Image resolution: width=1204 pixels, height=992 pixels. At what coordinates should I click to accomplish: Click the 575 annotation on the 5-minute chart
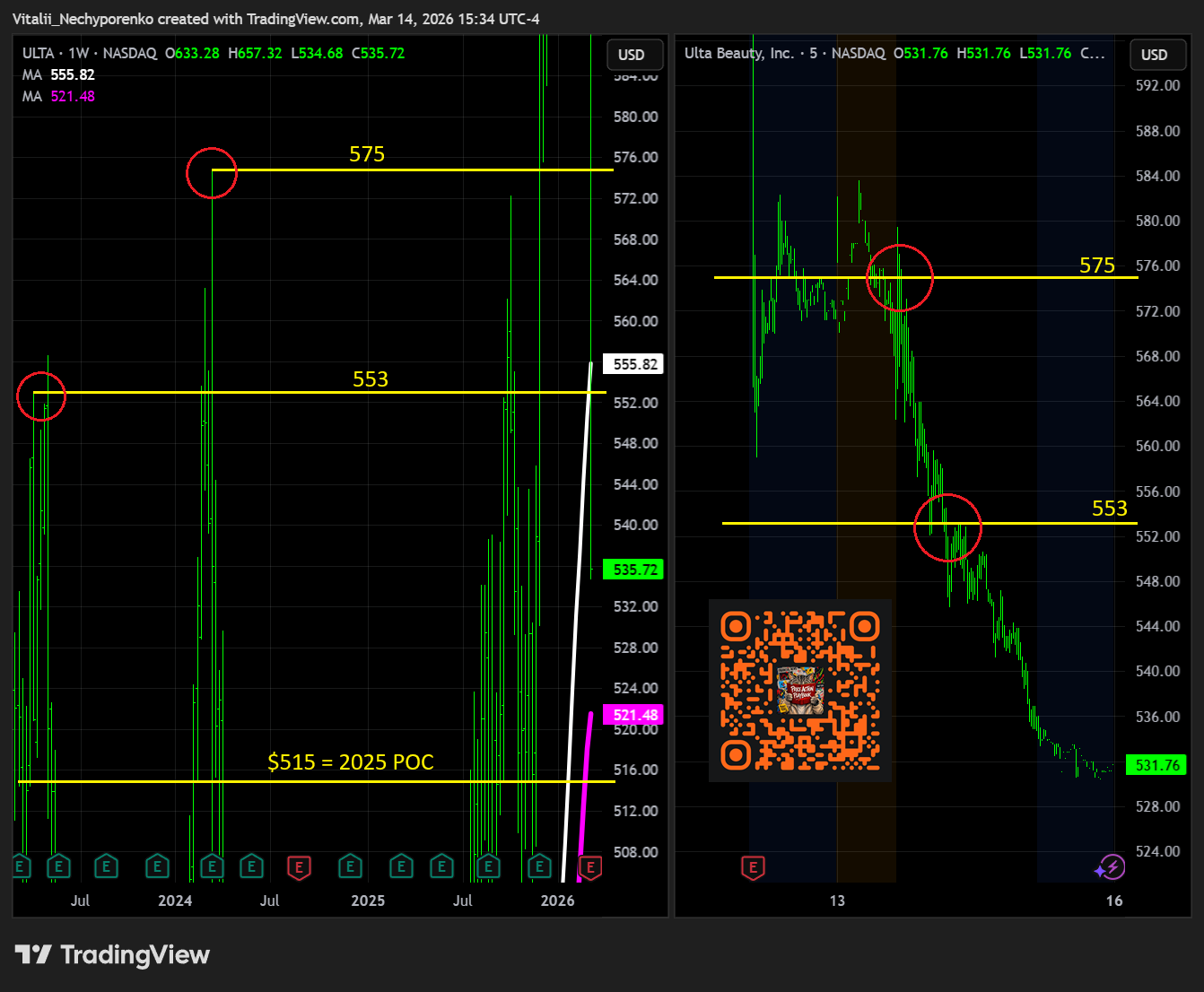pyautogui.click(x=1097, y=265)
